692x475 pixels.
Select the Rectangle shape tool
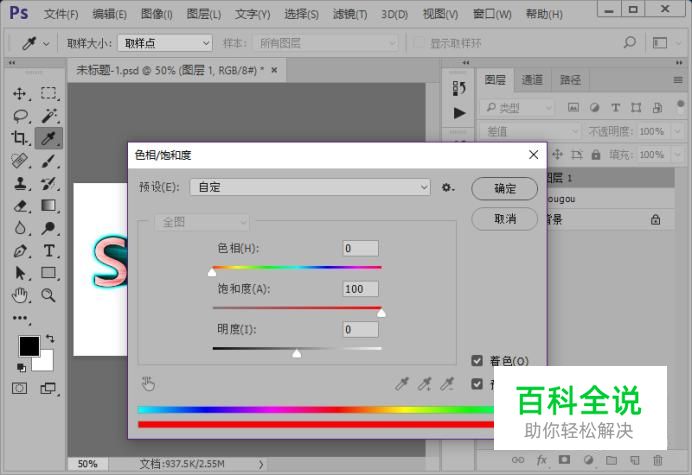tap(49, 273)
